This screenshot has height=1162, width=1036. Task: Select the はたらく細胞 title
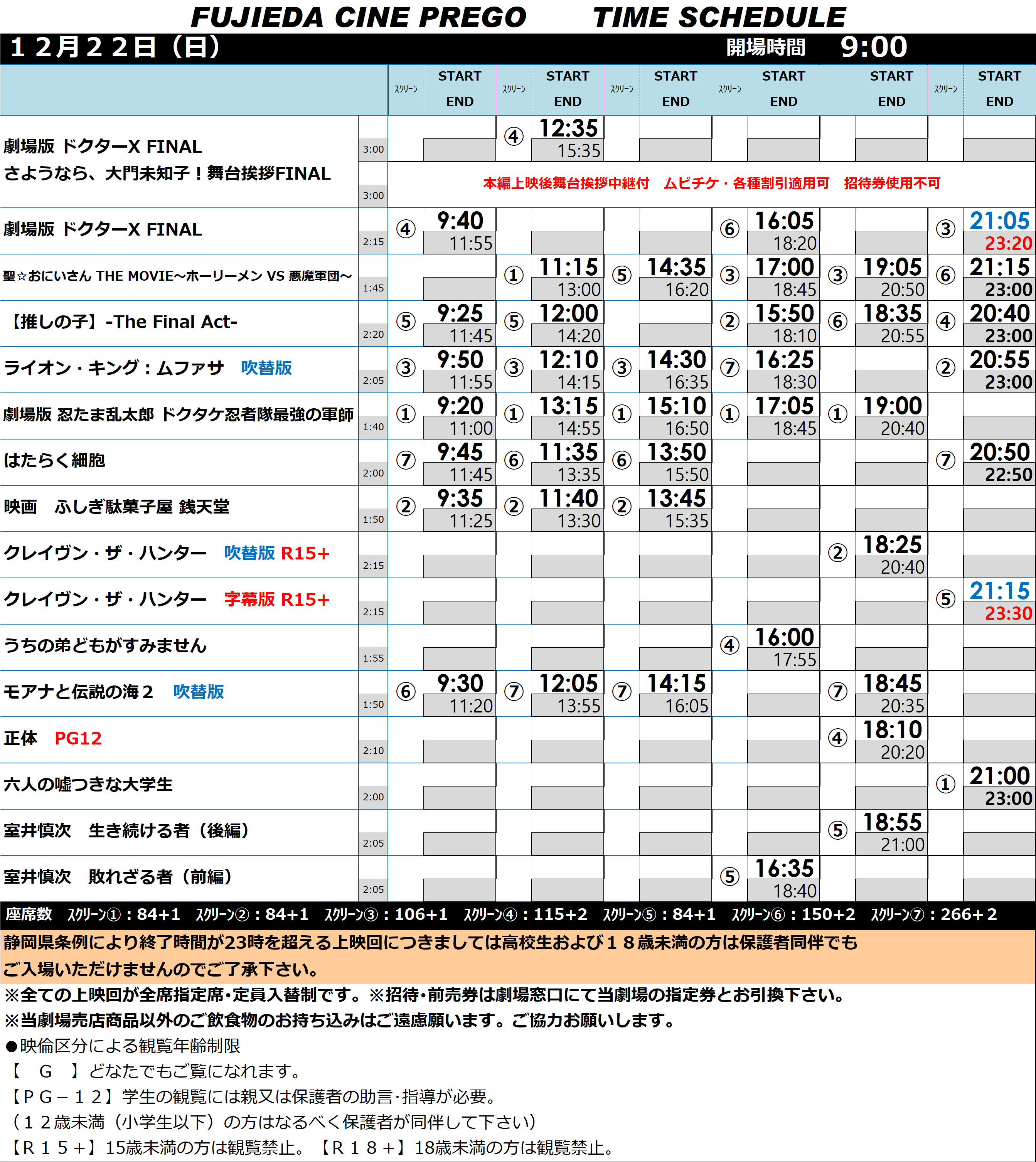[x=55, y=460]
